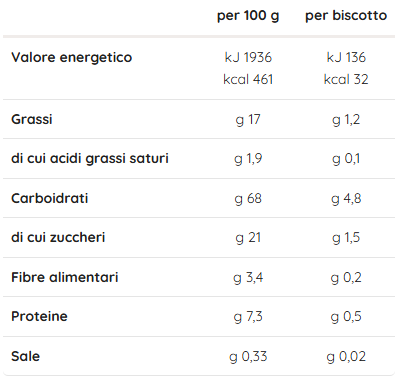Select the 'Proteine' row label
Viewport: 401px width, 385px height.
pyautogui.click(x=39, y=316)
